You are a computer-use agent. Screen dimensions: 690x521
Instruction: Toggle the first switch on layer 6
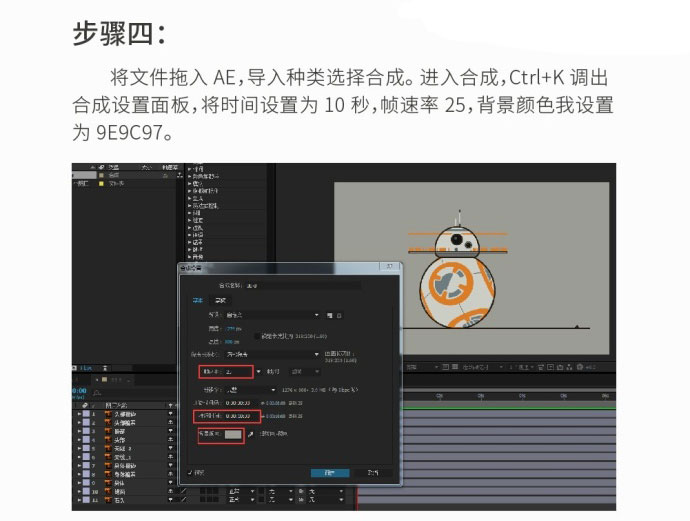tap(170, 457)
